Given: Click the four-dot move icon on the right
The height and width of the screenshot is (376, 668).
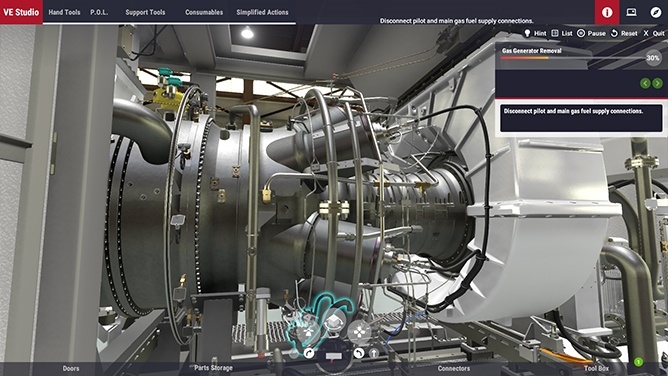Looking at the screenshot, I should [x=360, y=331].
